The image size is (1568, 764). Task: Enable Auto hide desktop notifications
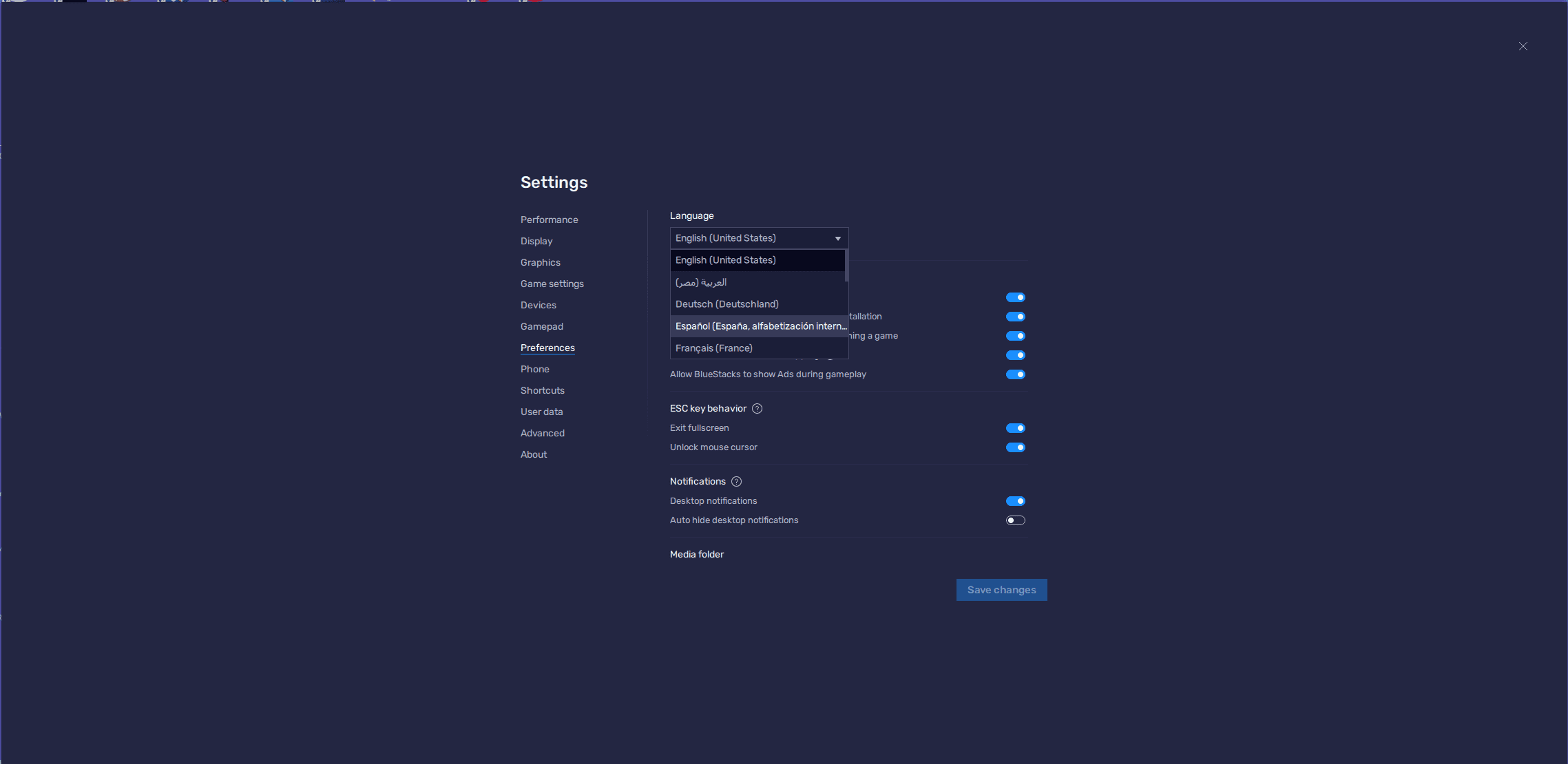1015,520
